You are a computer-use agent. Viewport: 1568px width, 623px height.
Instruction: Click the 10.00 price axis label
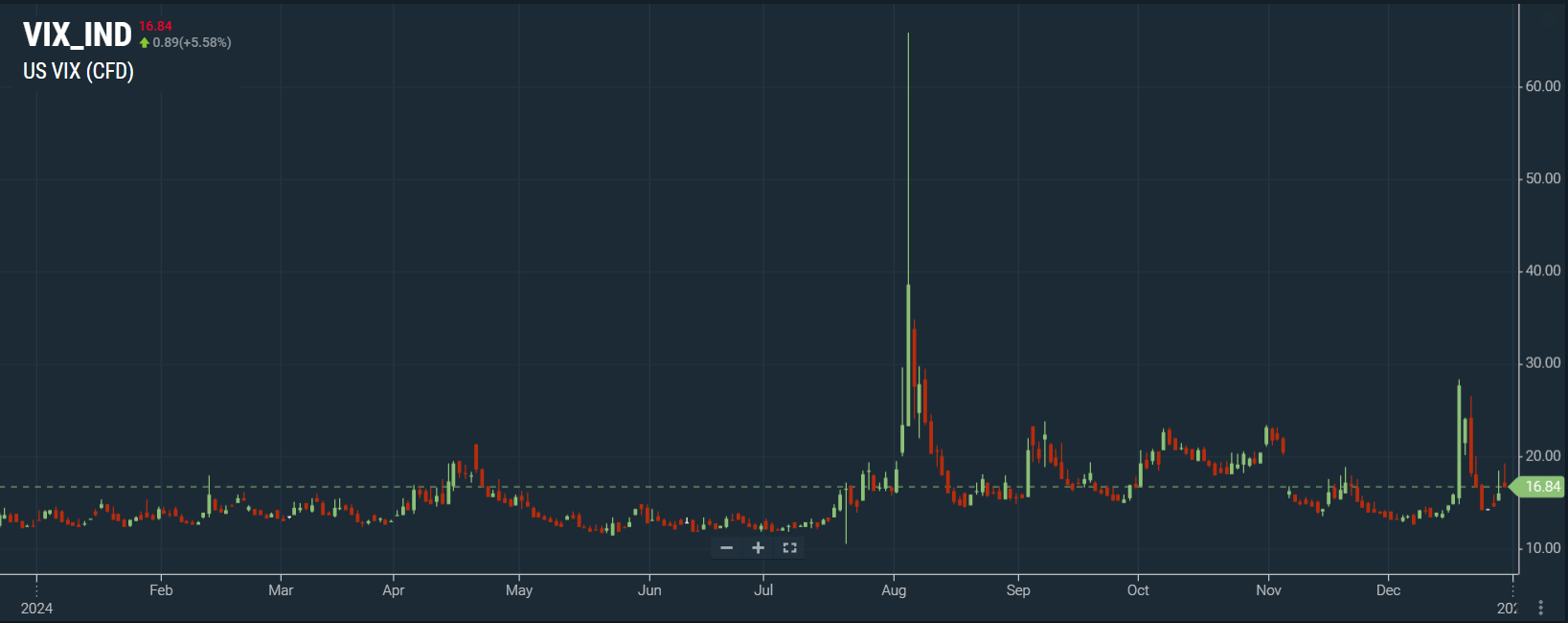pyautogui.click(x=1542, y=548)
